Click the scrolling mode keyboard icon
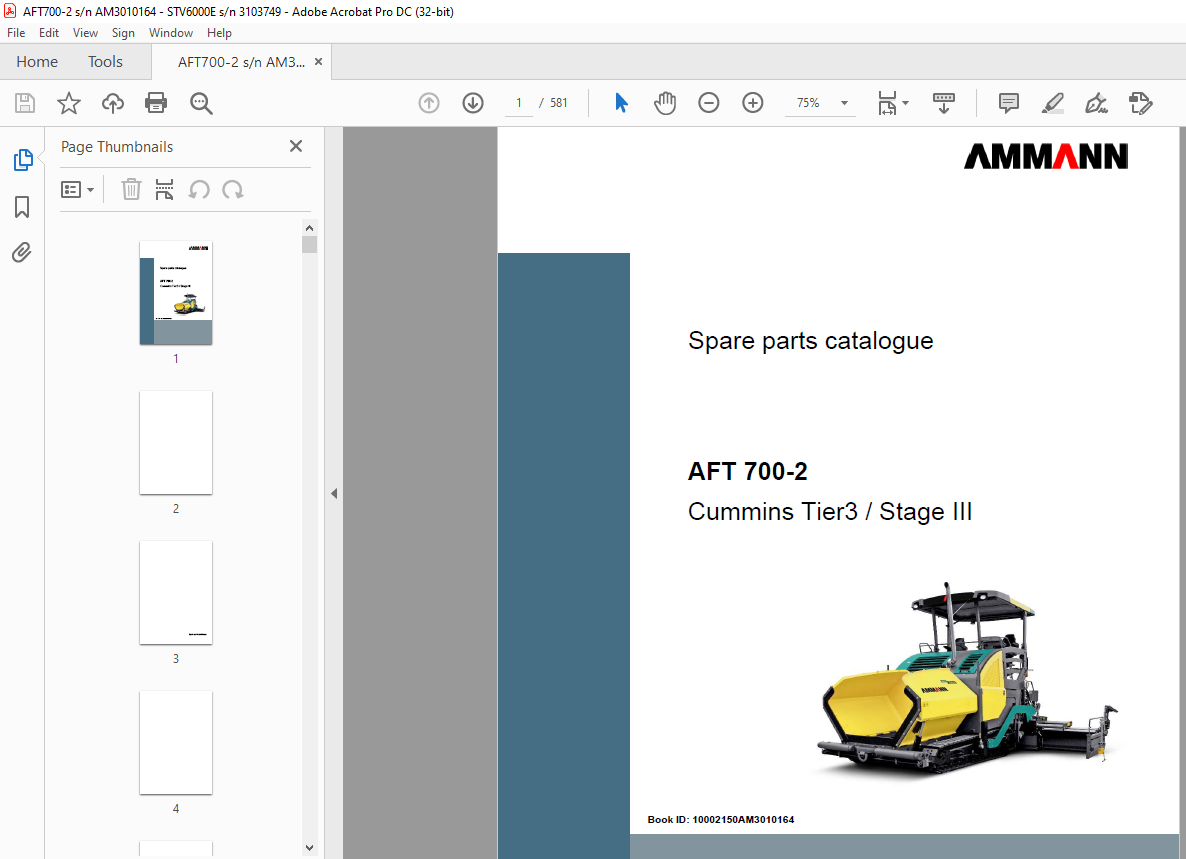Viewport: 1186px width, 859px height. point(943,103)
